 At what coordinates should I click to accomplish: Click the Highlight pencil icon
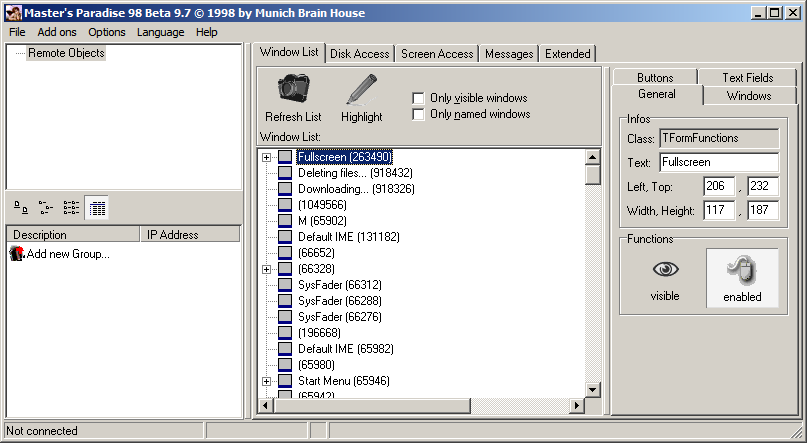361,89
